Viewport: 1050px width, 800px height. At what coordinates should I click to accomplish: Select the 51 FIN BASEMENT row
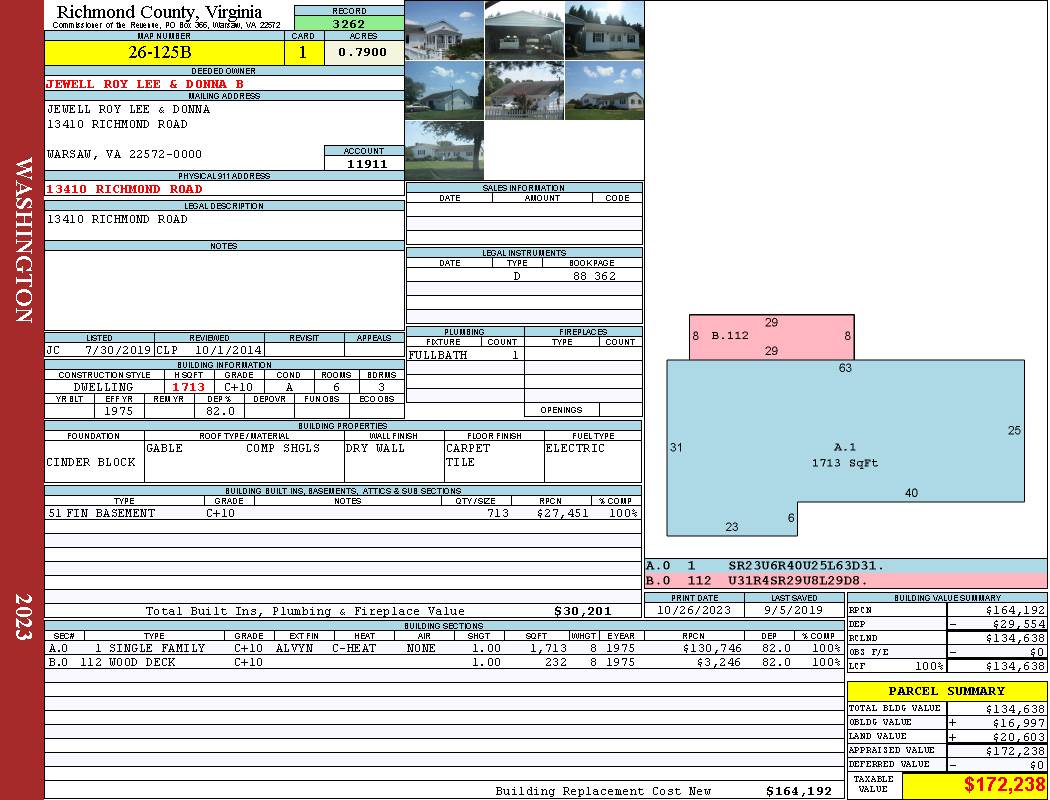click(343, 513)
